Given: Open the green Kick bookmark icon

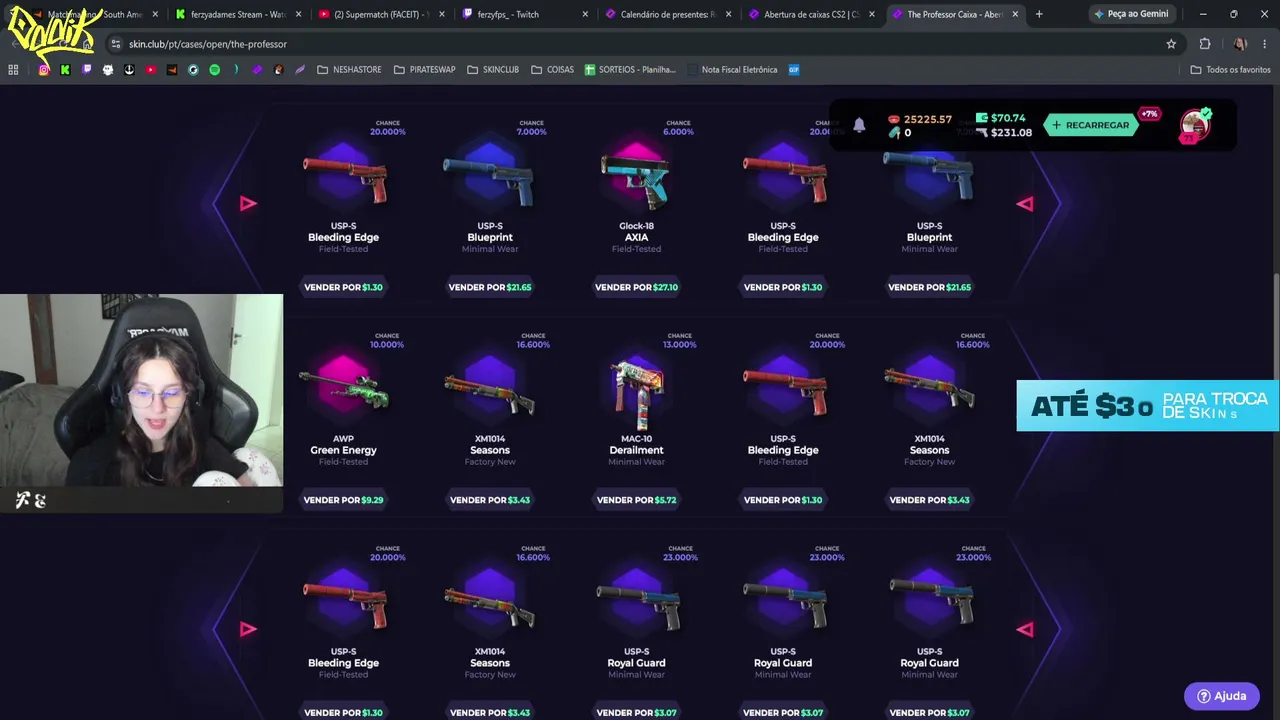Looking at the screenshot, I should [65, 70].
